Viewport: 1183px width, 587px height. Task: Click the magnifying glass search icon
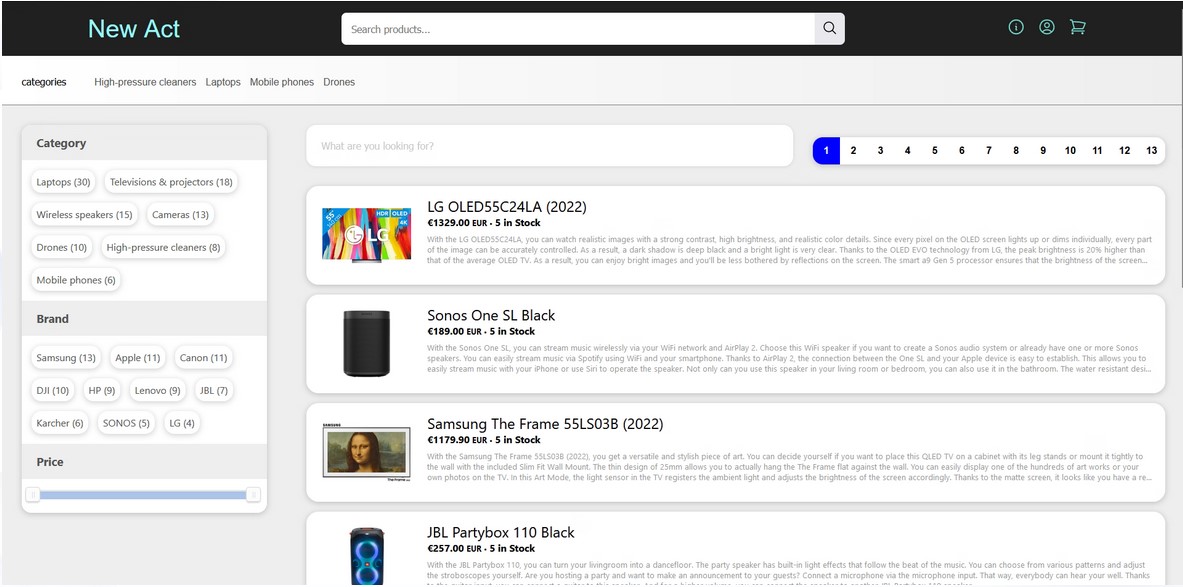coord(829,29)
